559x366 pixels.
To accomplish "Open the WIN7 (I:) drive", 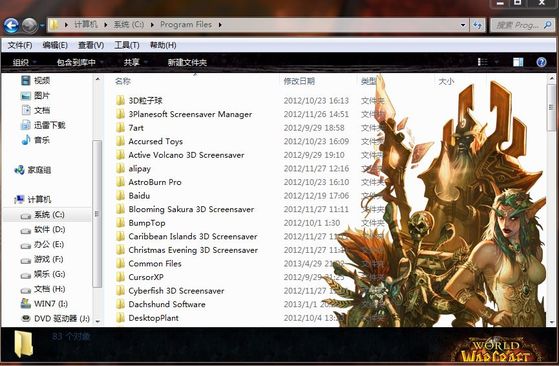I will (x=44, y=304).
